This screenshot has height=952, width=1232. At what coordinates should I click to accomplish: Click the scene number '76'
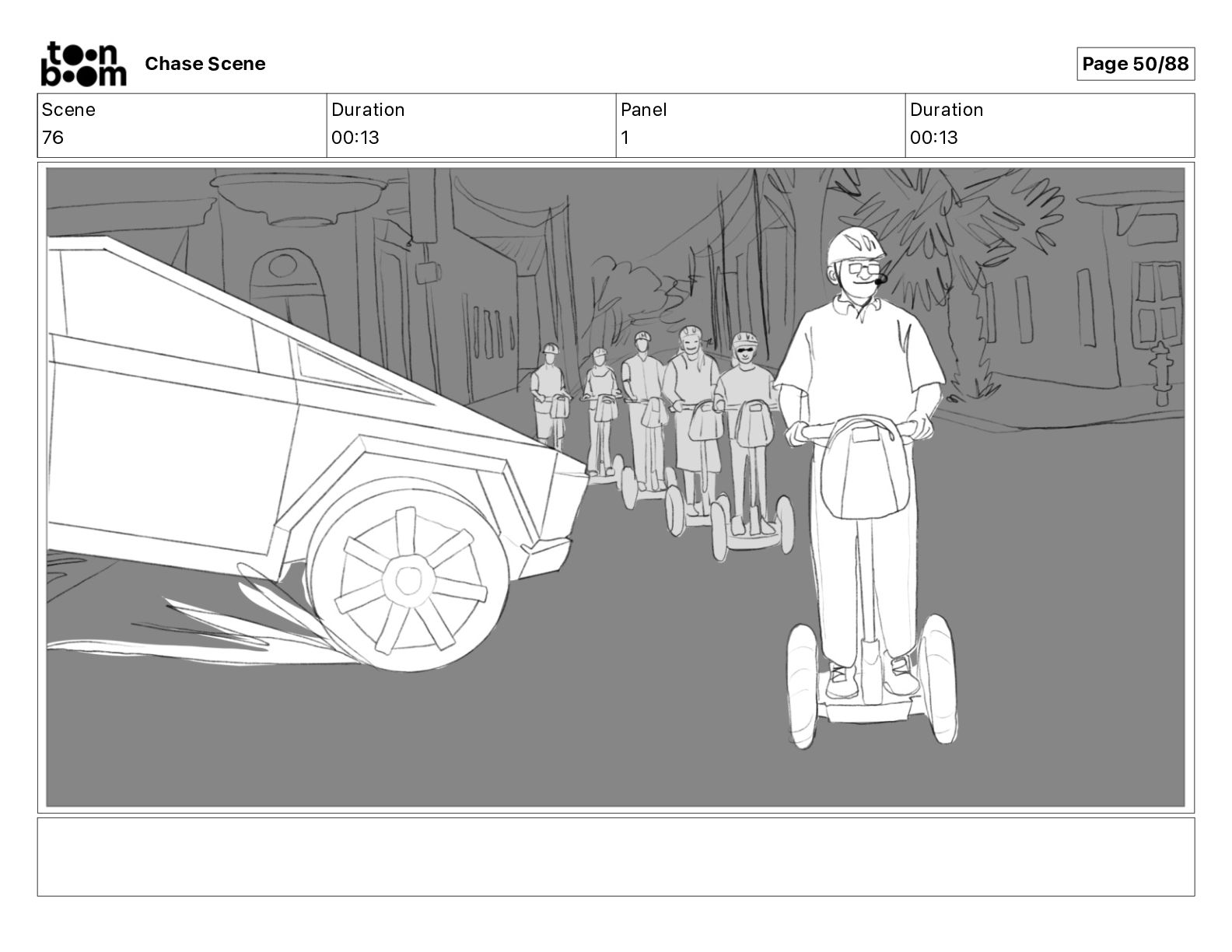(x=53, y=138)
